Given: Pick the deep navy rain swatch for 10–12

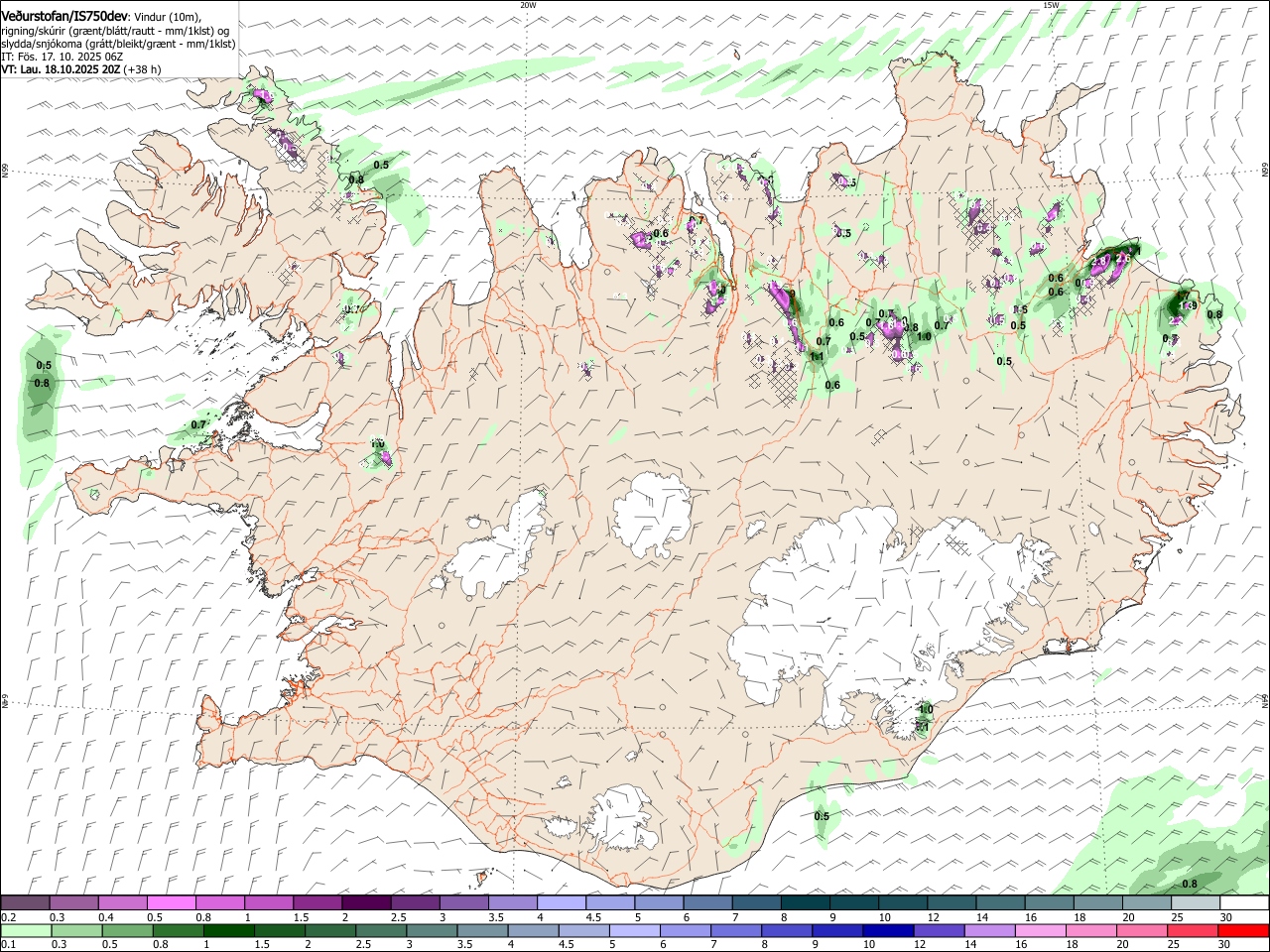Looking at the screenshot, I should coord(888,930).
